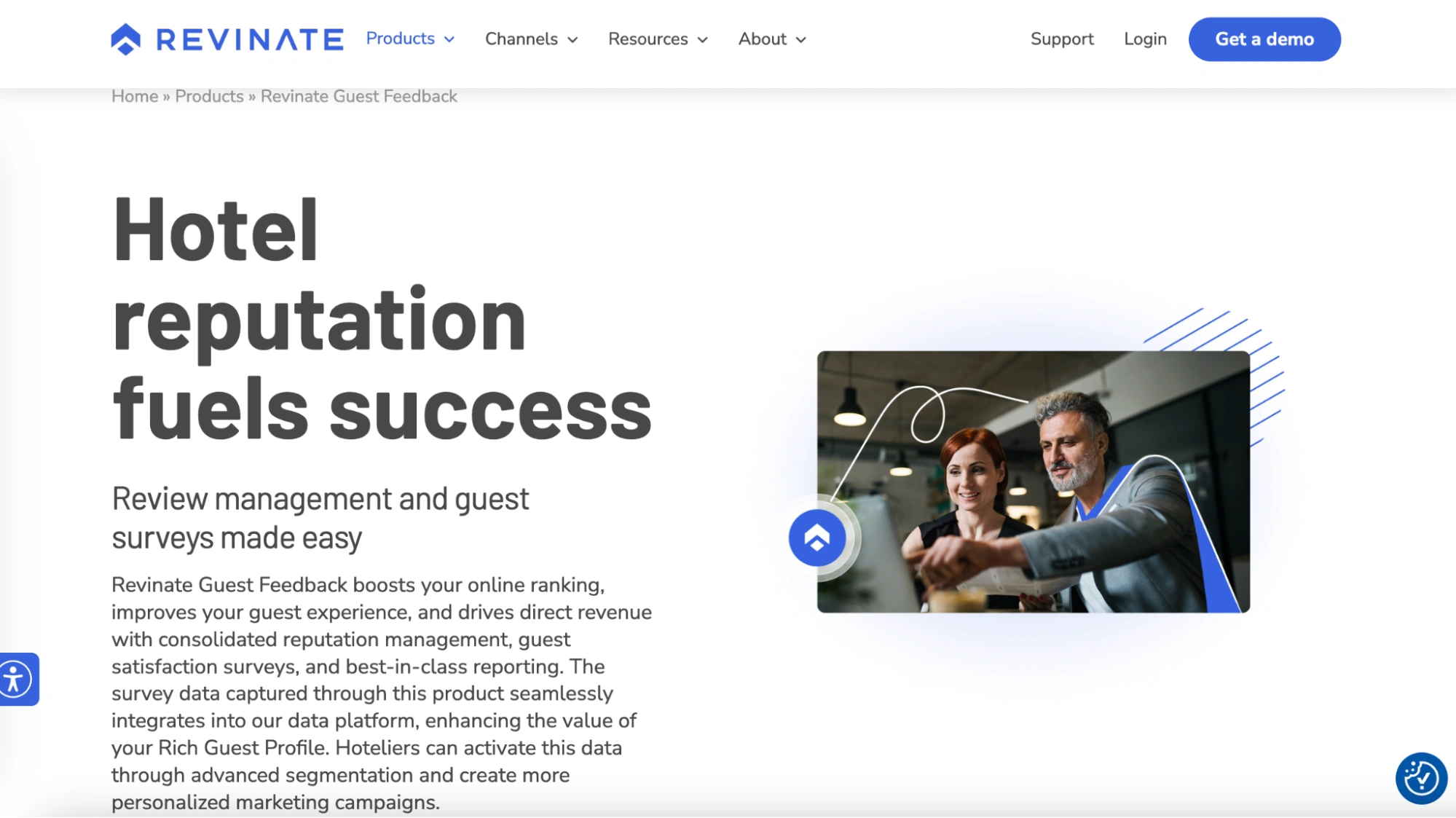1456x818 pixels.
Task: Expand the Channels dropdown chevron
Action: pos(572,40)
